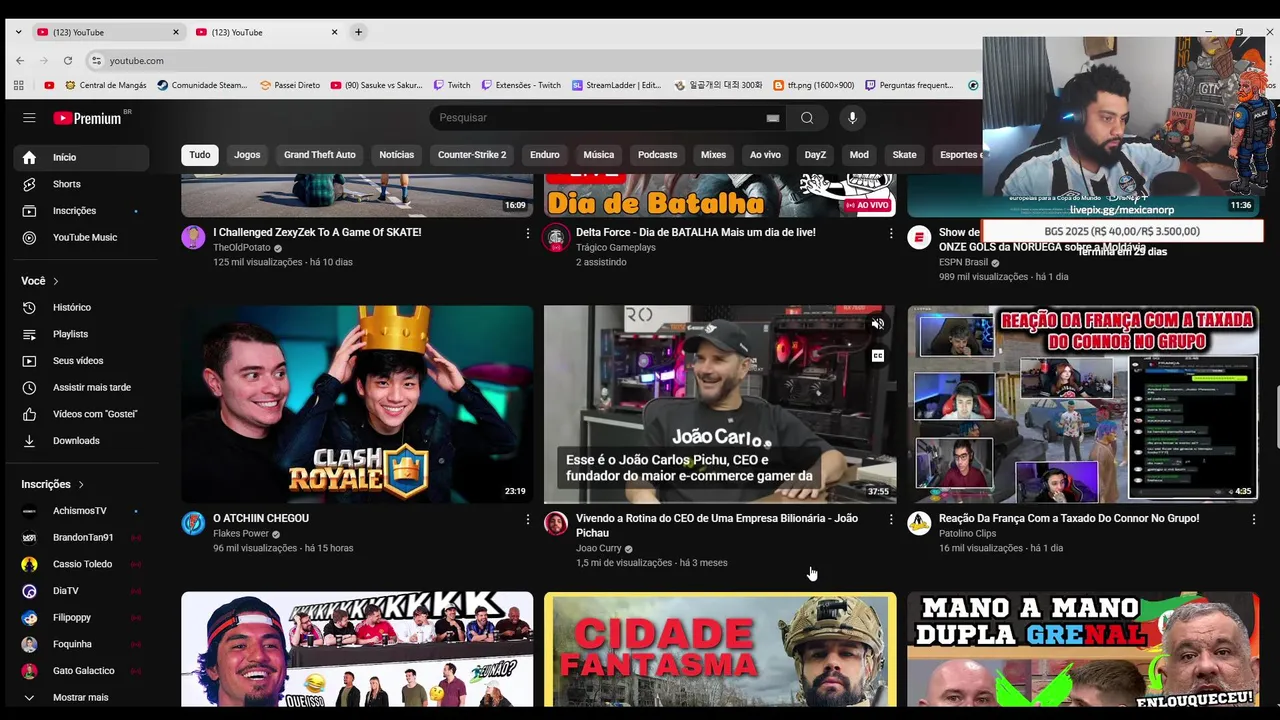Close the first YouTube tab
This screenshot has width=1280, height=720.
(x=176, y=32)
